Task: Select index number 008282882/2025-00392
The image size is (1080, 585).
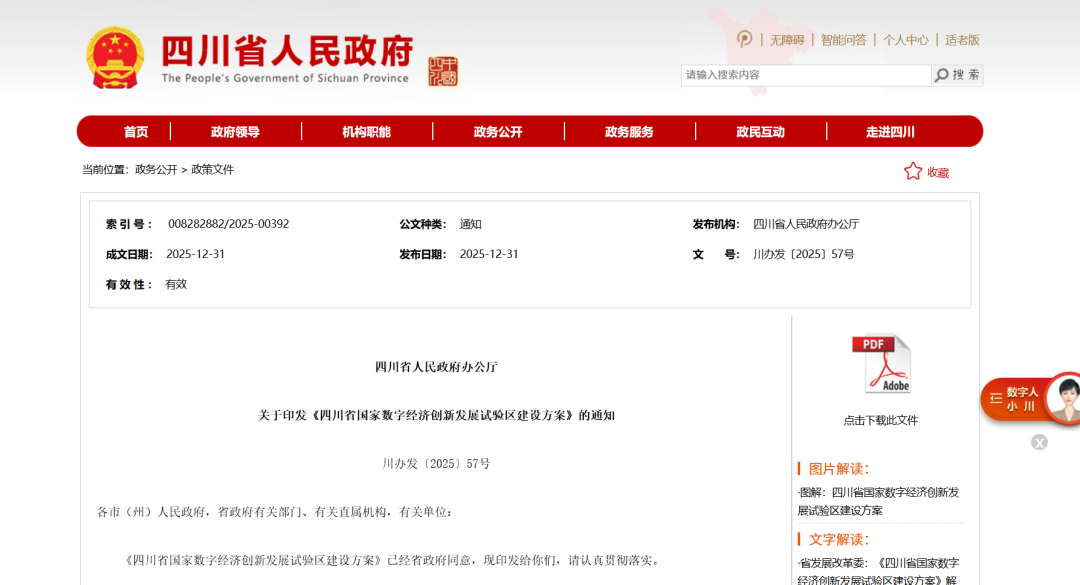Action: click(229, 224)
